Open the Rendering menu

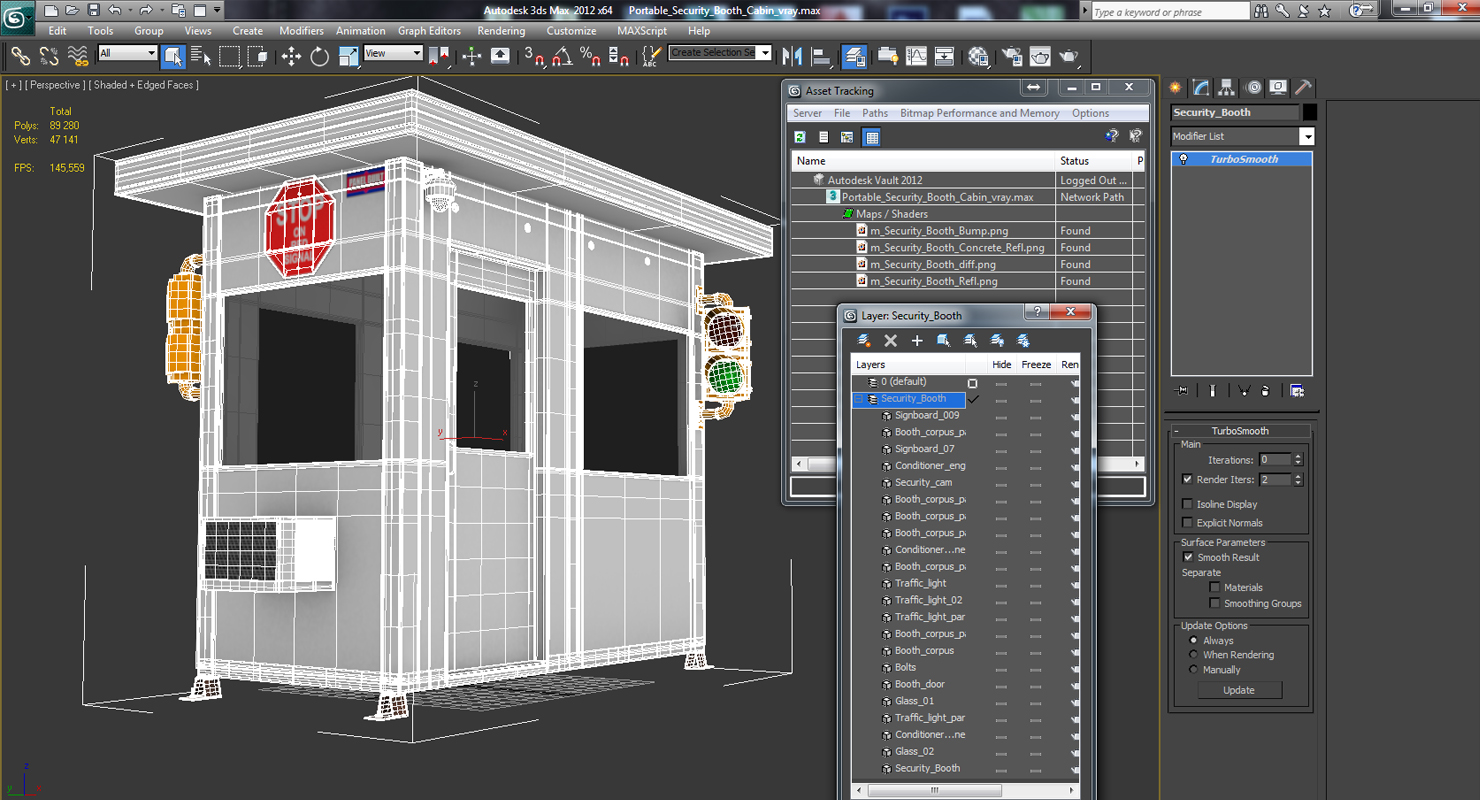tap(501, 31)
